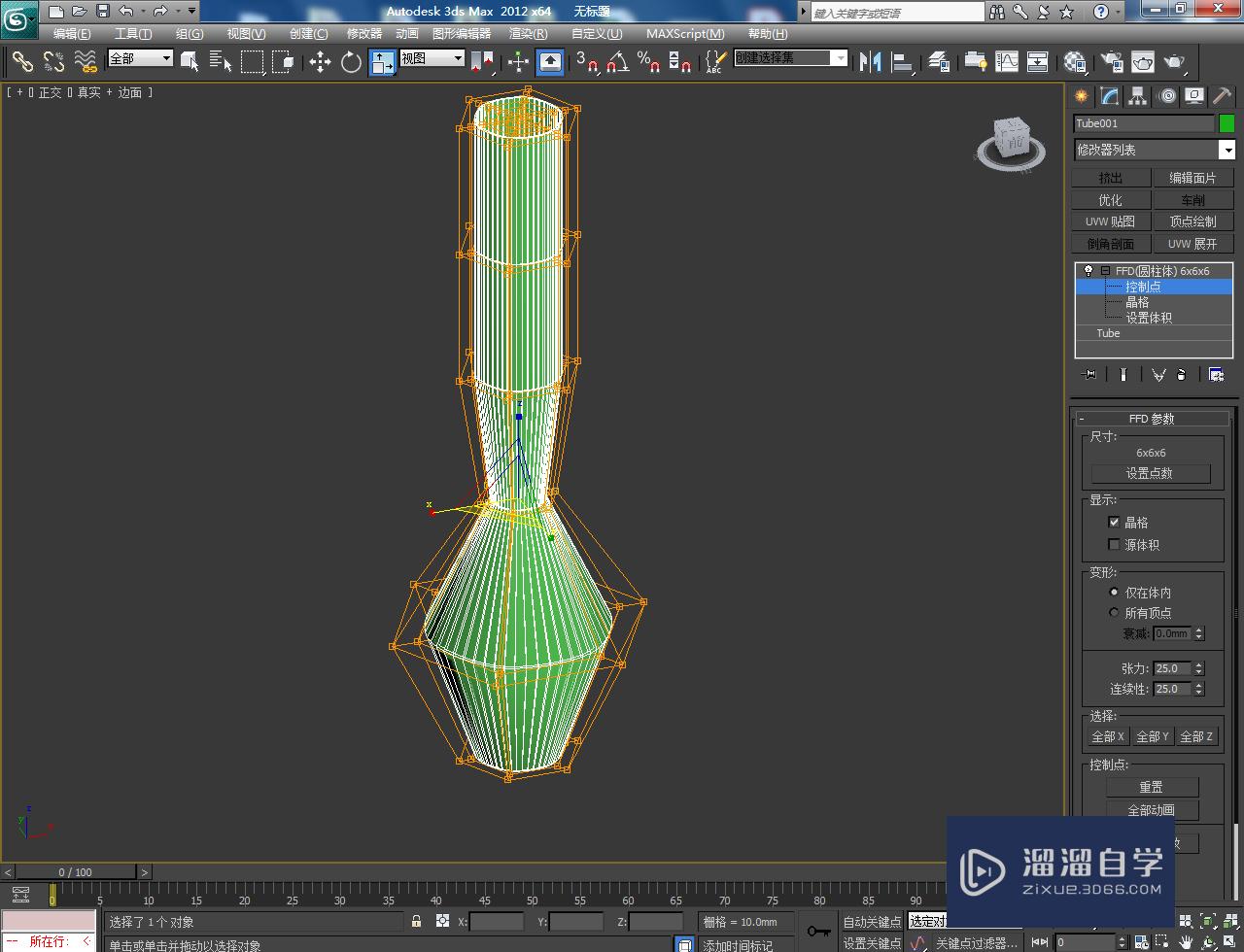Screen dimensions: 1244x952
Task: Click the Mirror tool icon
Action: tap(870, 62)
